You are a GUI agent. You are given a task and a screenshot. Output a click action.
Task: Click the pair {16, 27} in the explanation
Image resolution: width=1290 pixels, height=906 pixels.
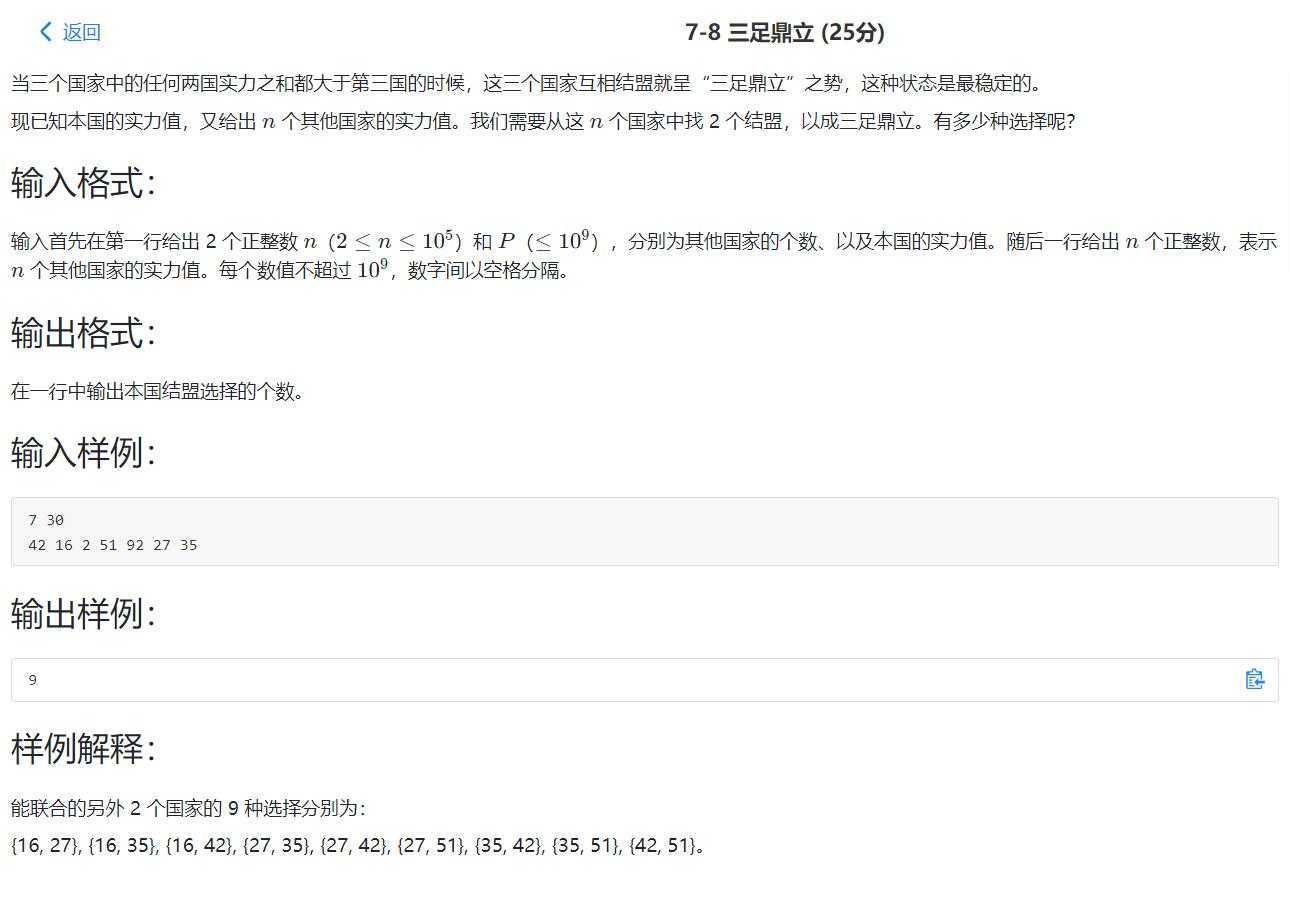click(x=45, y=845)
